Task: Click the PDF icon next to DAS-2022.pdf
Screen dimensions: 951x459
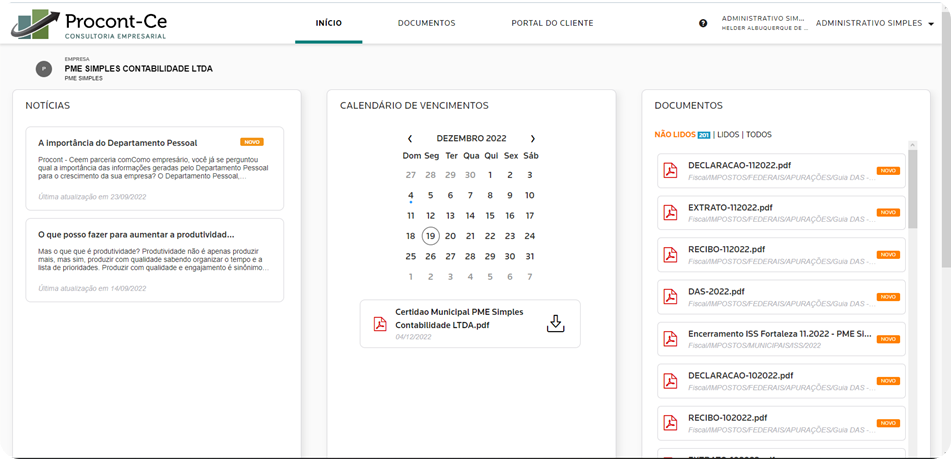Action: tap(670, 296)
